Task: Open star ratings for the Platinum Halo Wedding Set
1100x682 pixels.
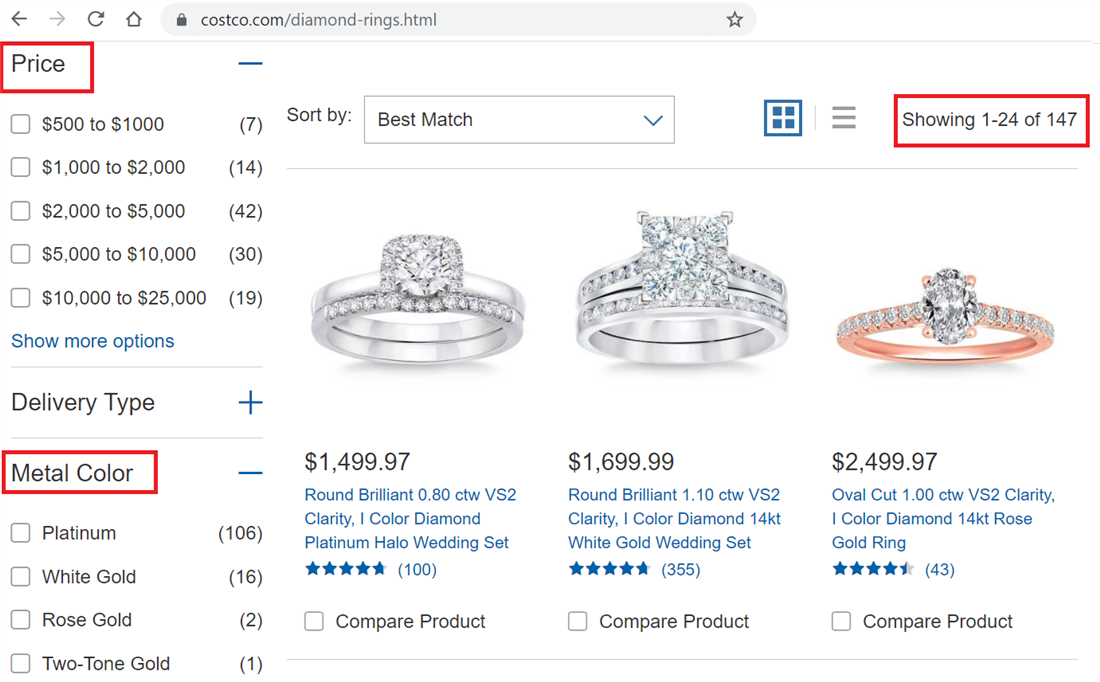Action: point(345,567)
